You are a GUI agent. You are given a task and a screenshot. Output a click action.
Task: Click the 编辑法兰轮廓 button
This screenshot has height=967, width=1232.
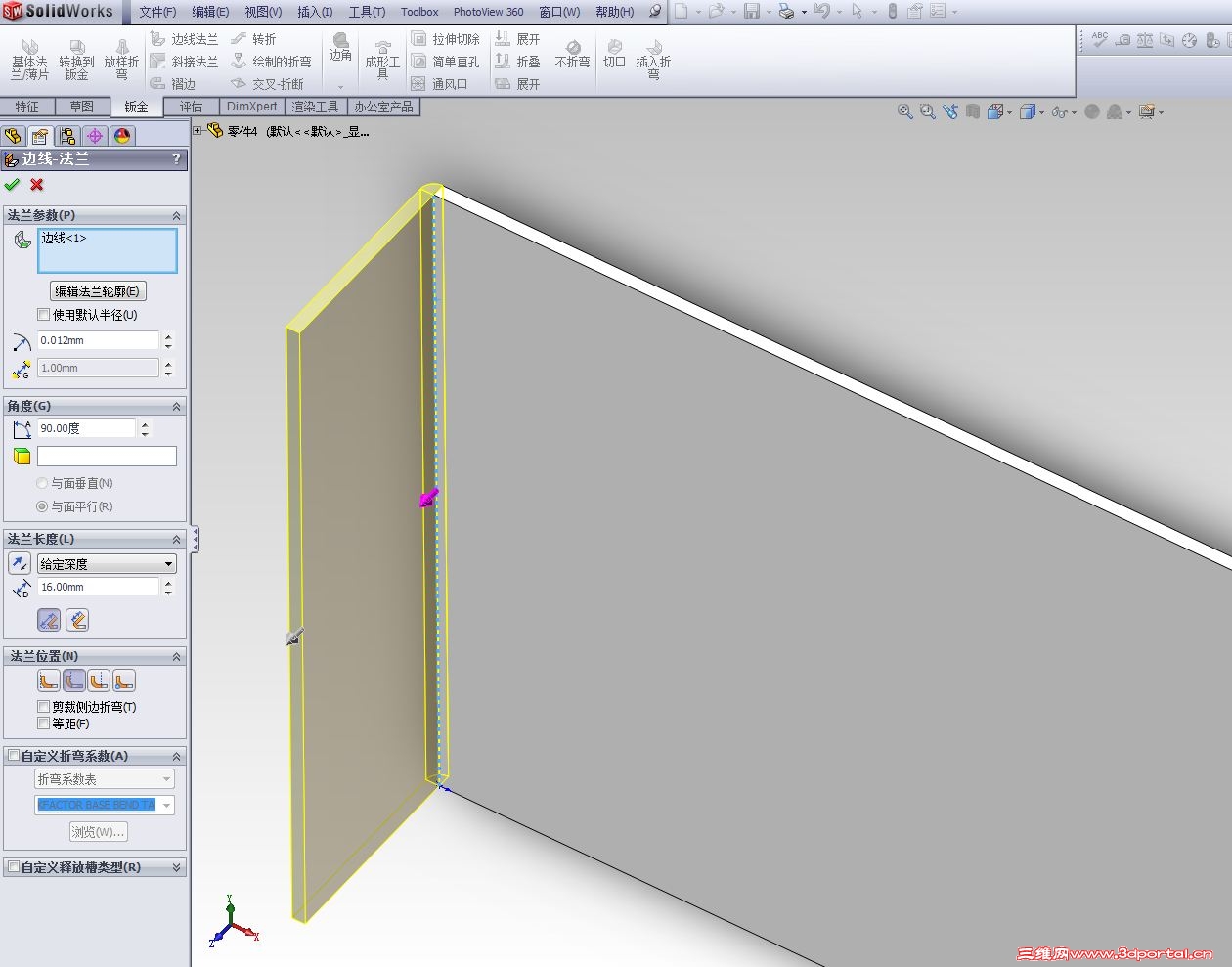pos(98,291)
